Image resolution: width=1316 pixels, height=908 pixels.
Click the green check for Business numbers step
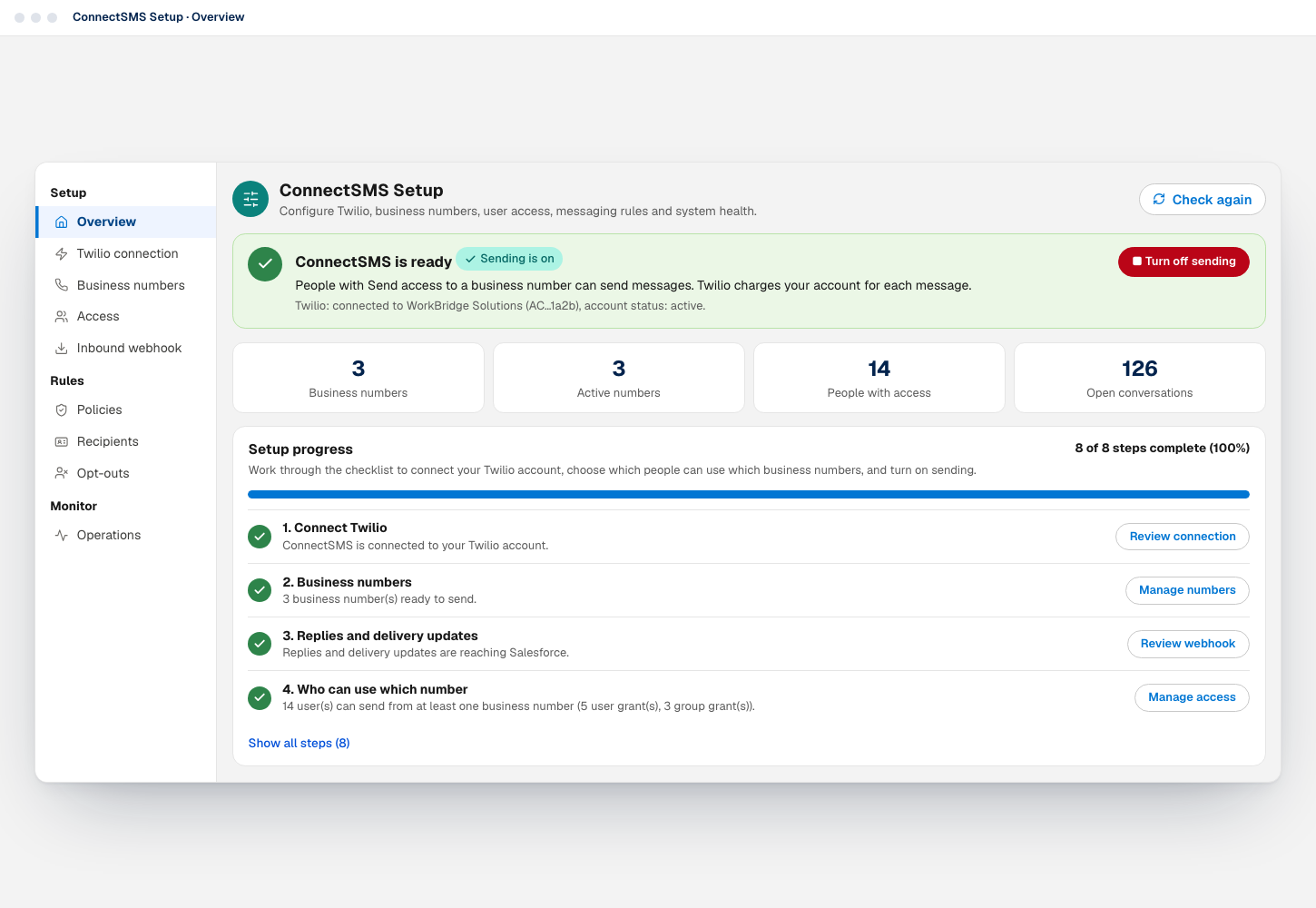click(260, 590)
